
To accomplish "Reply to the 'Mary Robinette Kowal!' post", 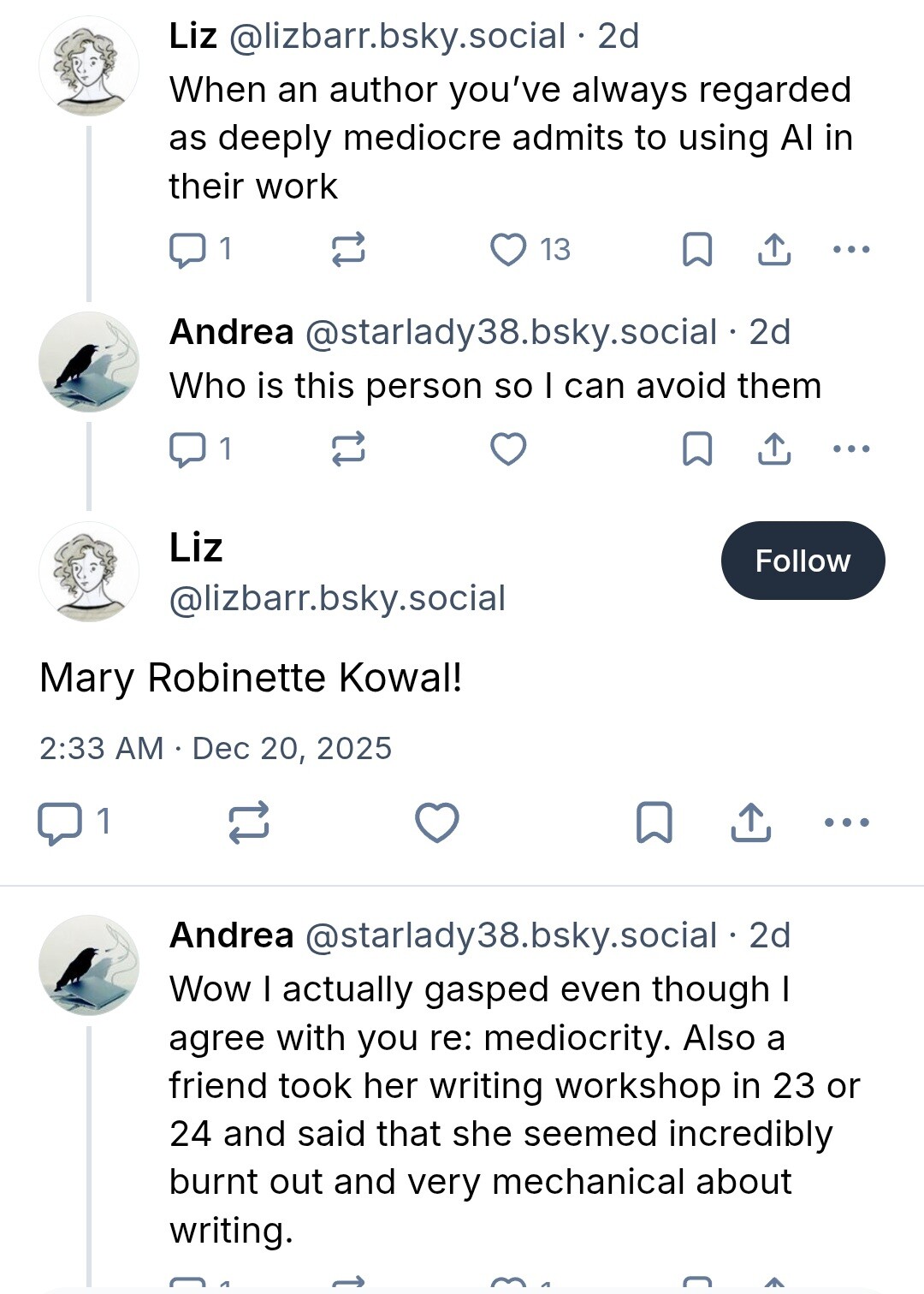I will (x=60, y=822).
